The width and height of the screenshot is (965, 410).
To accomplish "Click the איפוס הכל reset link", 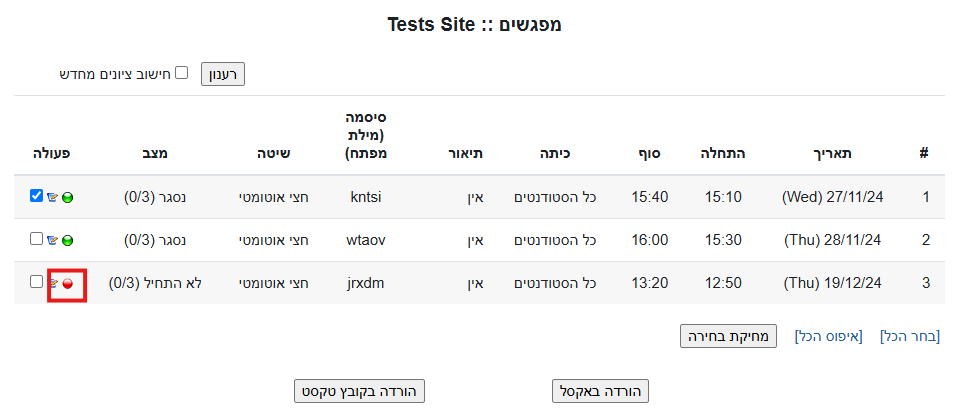I will [x=828, y=336].
